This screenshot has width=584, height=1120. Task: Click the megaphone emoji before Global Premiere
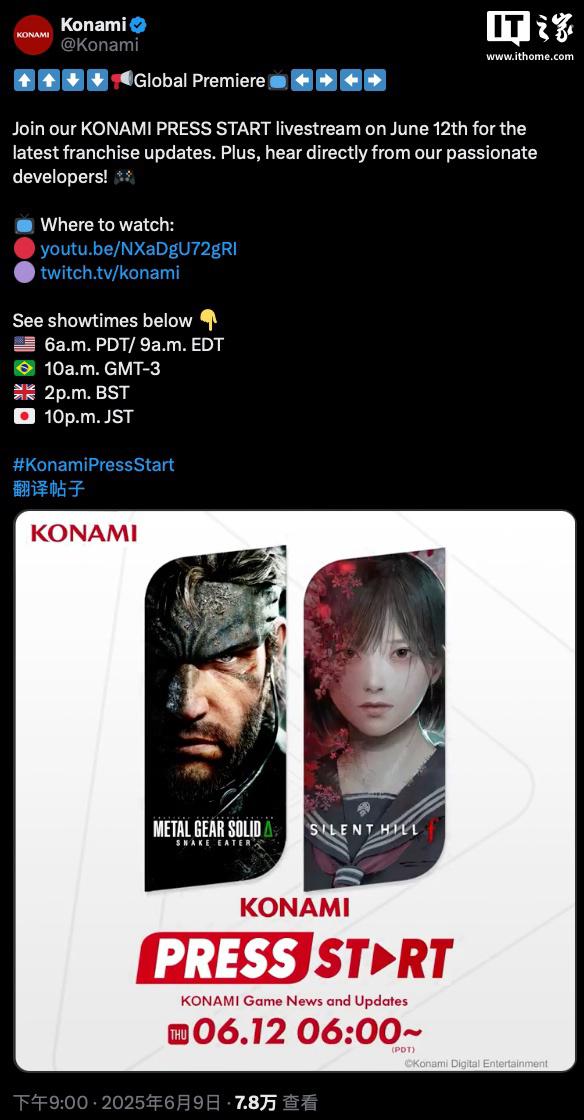tap(121, 81)
